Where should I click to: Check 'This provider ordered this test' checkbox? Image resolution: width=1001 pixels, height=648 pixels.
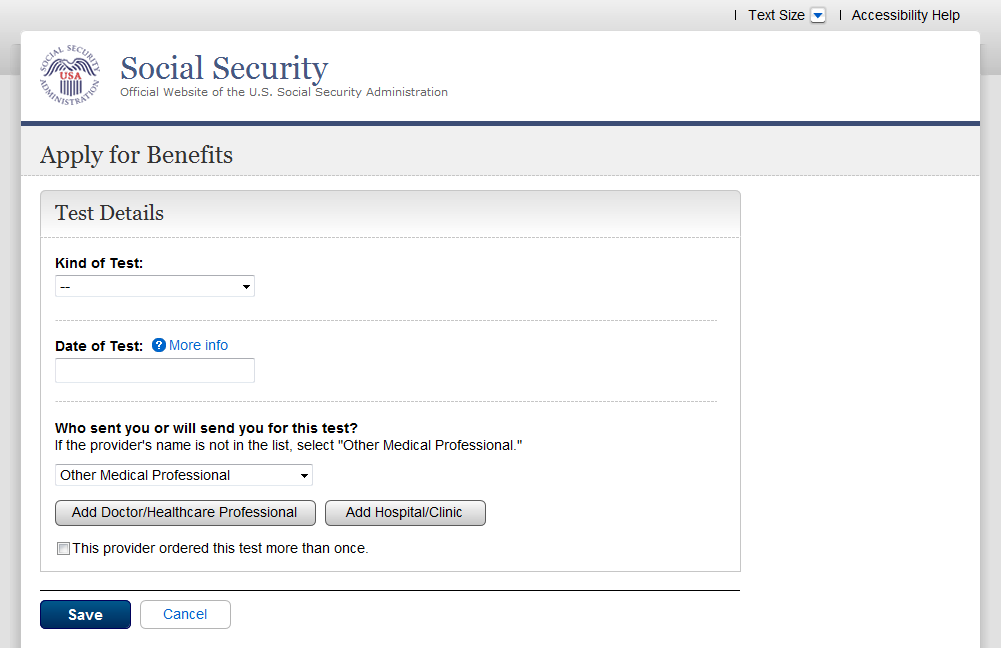(64, 549)
